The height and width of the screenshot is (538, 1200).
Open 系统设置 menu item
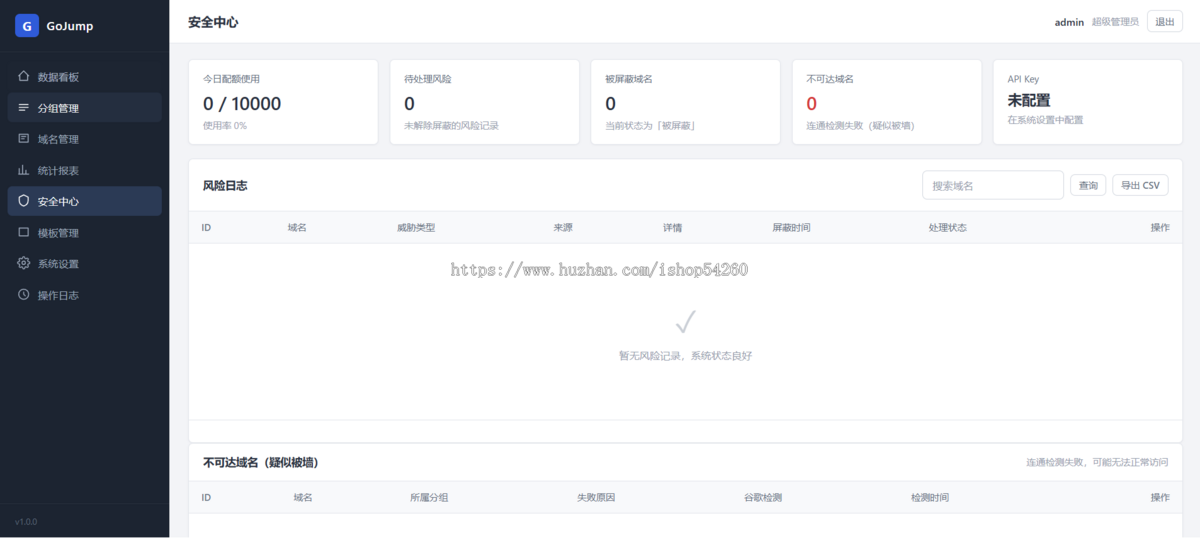point(84,264)
